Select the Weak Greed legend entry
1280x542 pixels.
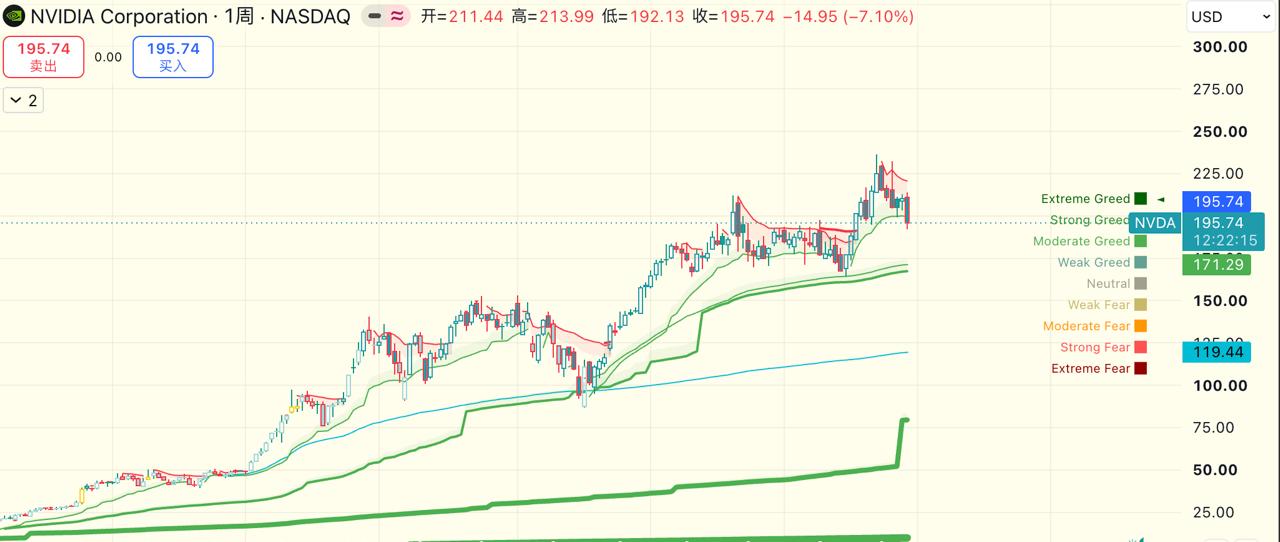pos(1102,263)
